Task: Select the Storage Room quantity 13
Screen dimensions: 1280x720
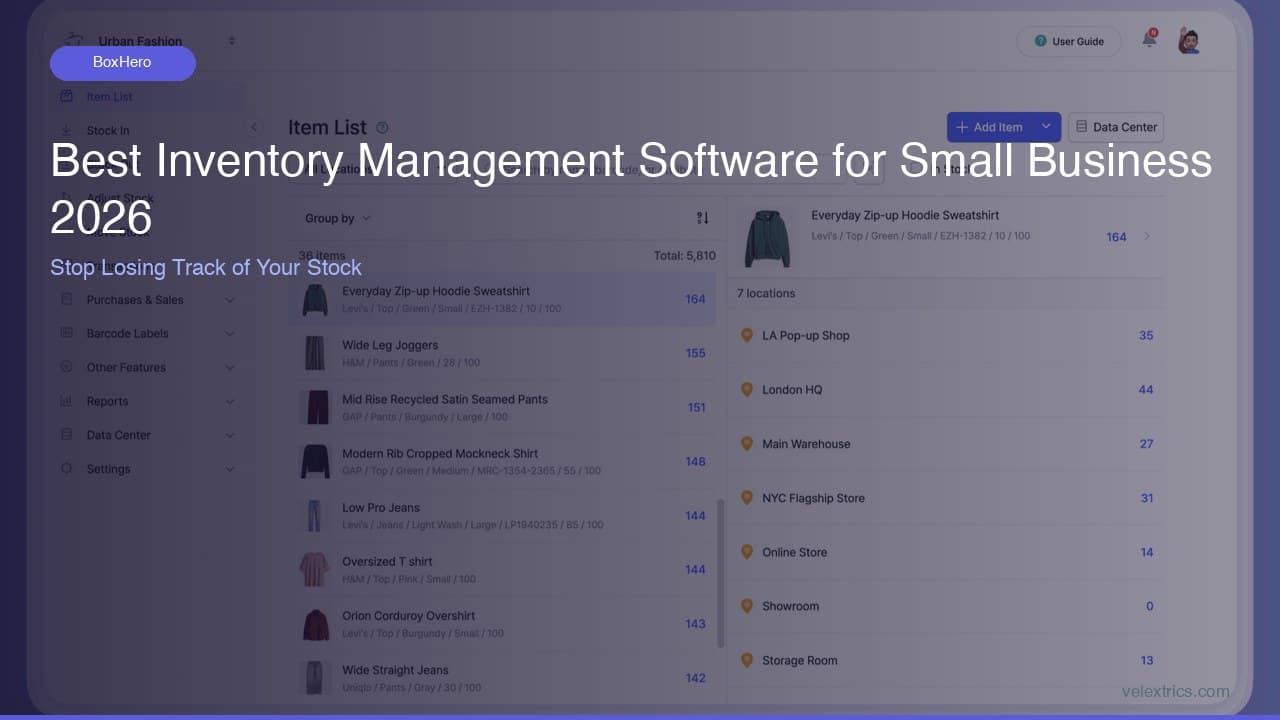Action: (x=1147, y=660)
